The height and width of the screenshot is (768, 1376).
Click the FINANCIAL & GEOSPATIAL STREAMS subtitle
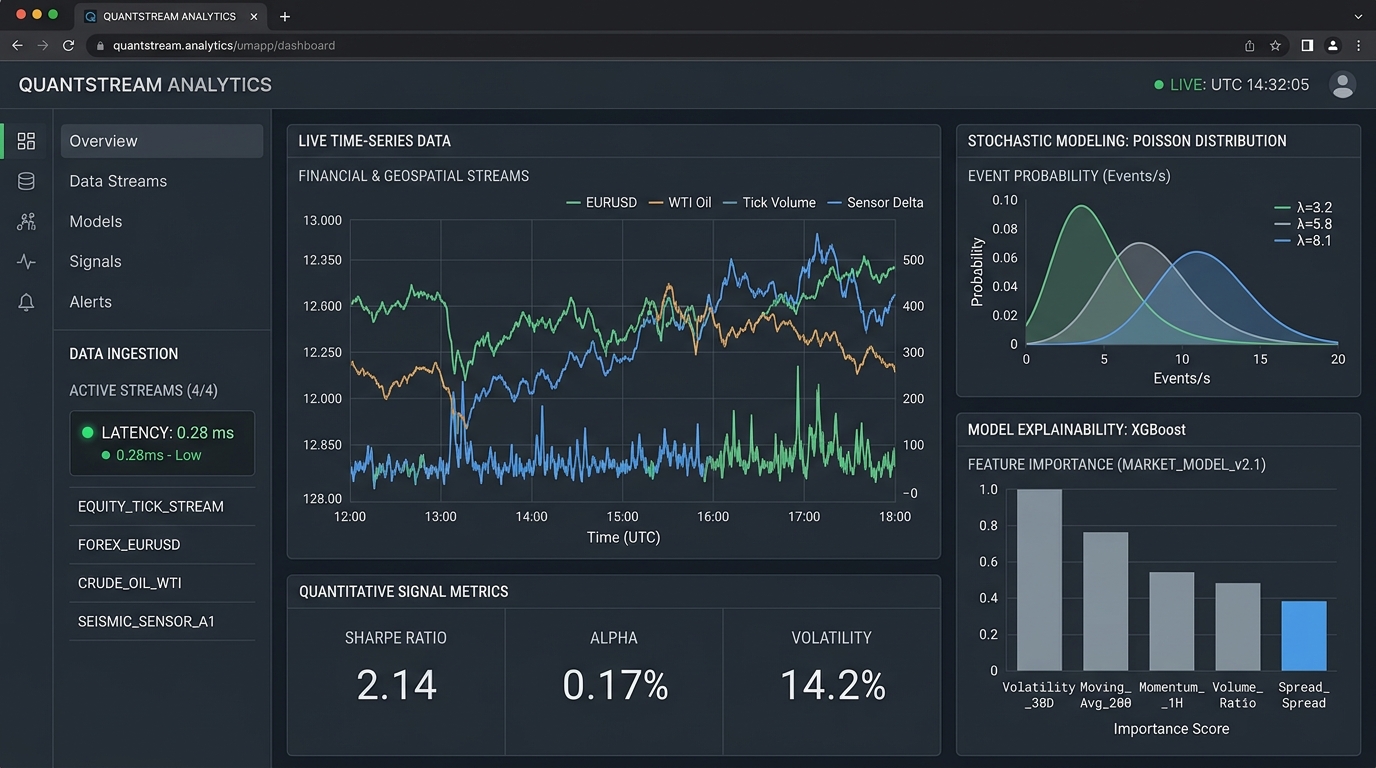tap(414, 176)
